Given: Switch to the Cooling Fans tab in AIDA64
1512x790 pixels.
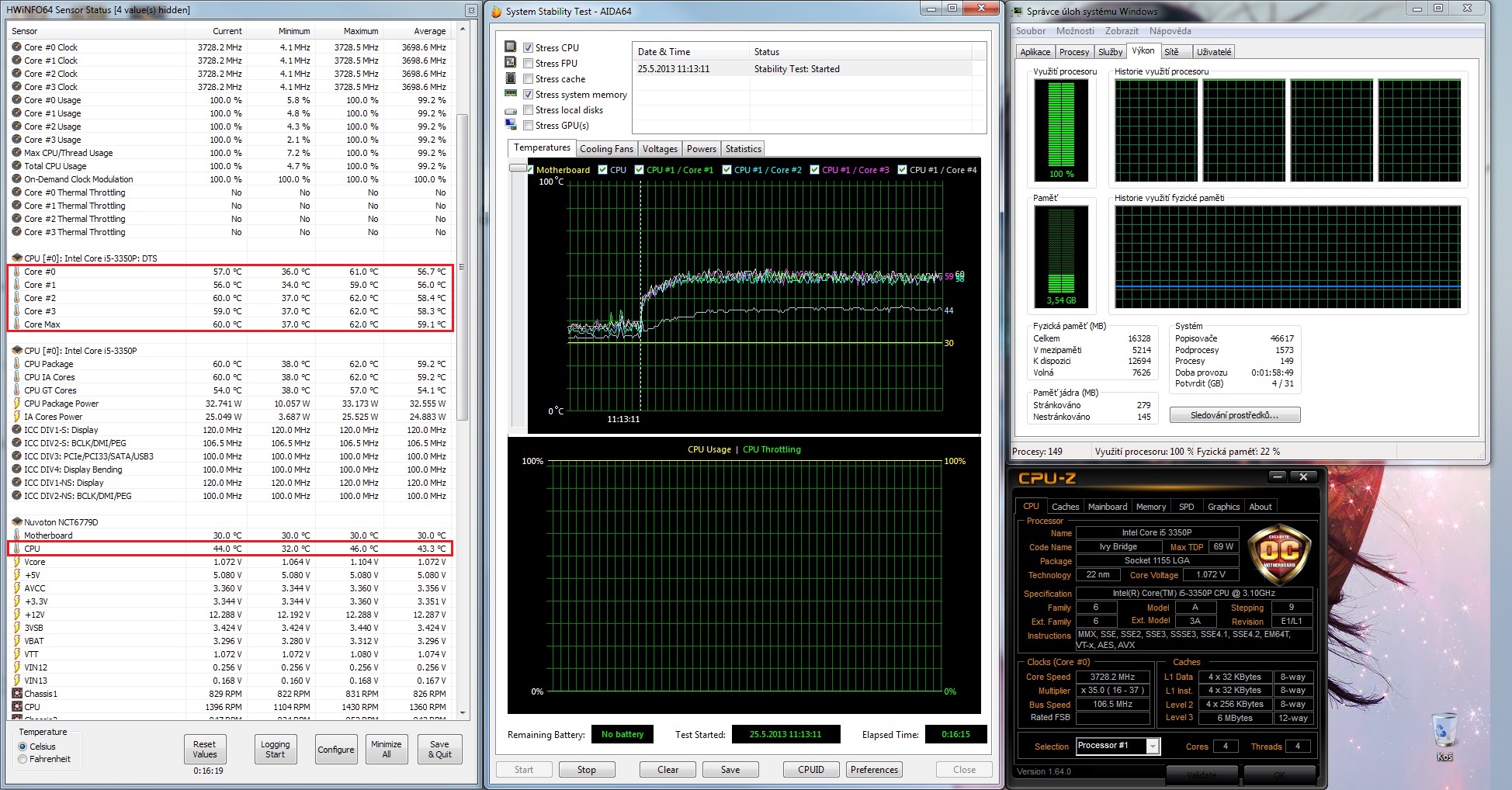Looking at the screenshot, I should tap(606, 149).
